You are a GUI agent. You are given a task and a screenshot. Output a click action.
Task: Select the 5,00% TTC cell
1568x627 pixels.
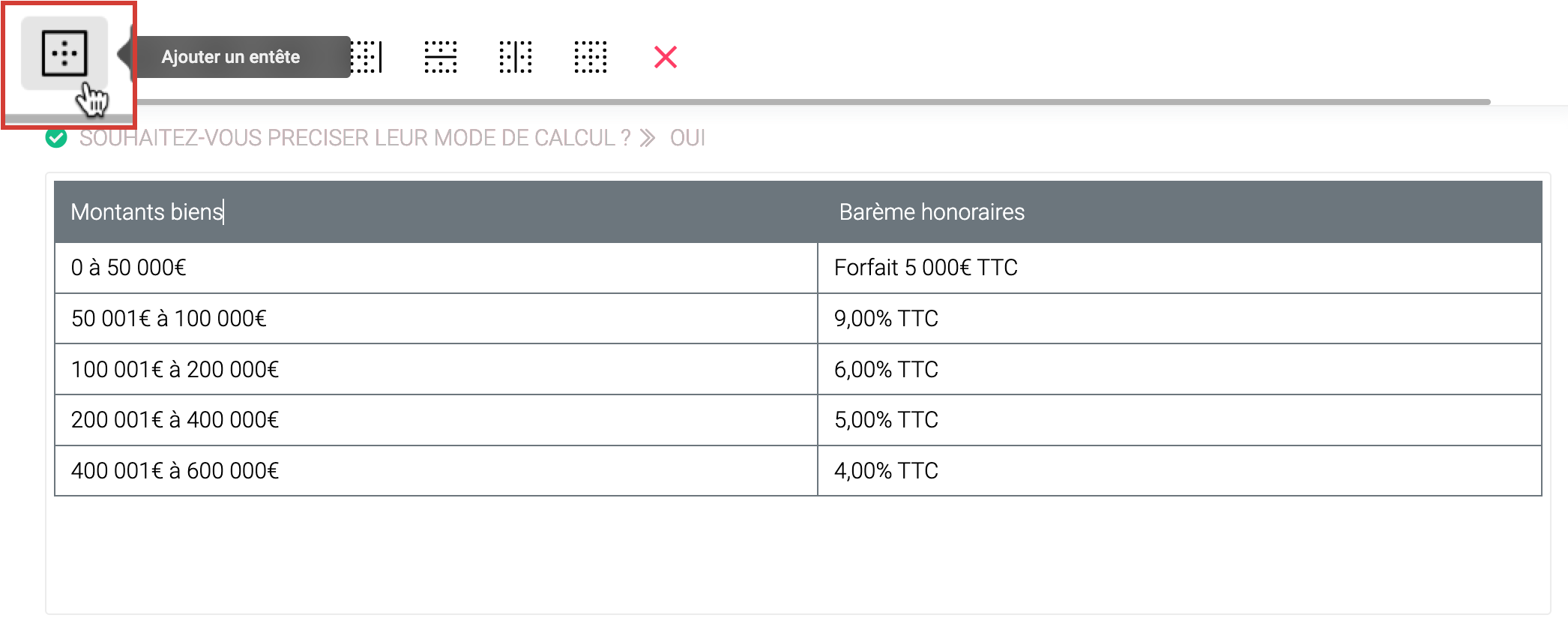pos(886,420)
